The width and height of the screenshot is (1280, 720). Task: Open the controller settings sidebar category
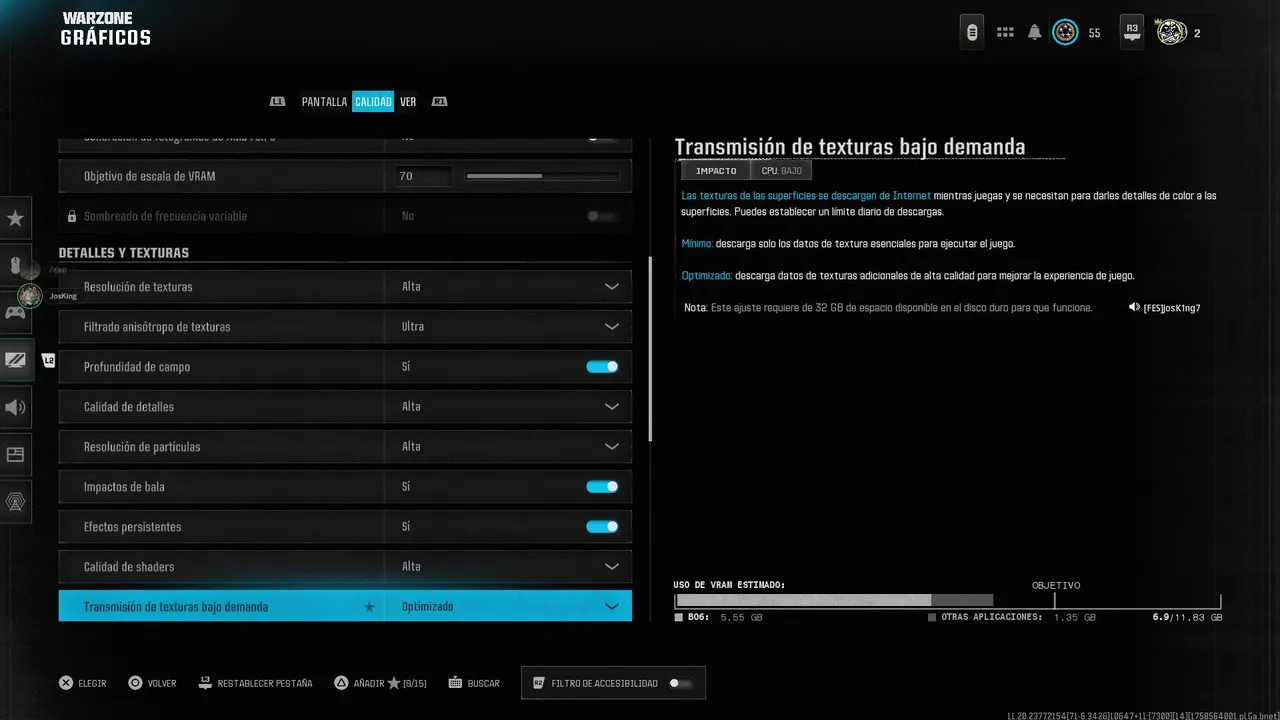16,312
